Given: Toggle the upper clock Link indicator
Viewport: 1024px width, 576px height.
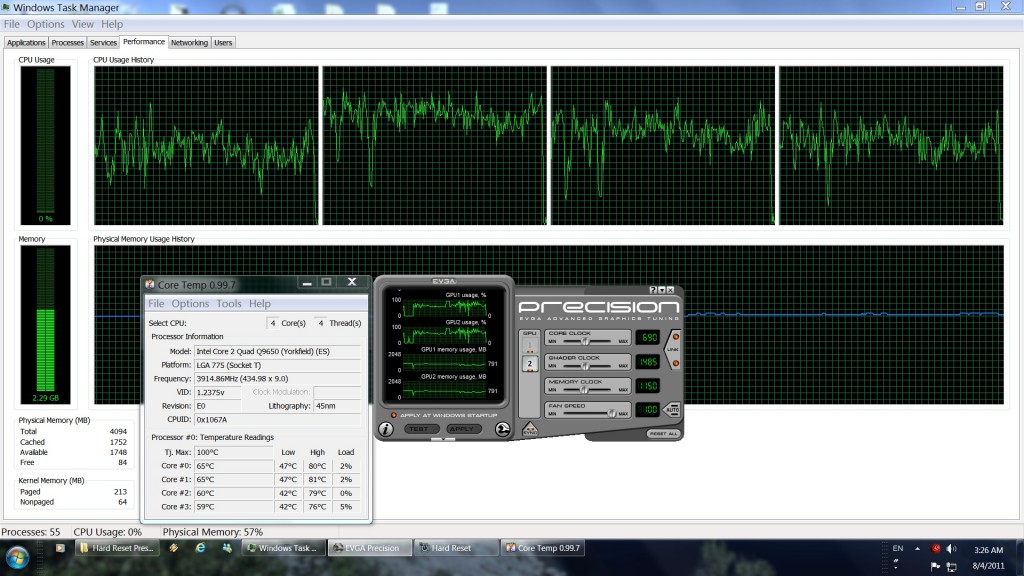Looking at the screenshot, I should point(675,335).
